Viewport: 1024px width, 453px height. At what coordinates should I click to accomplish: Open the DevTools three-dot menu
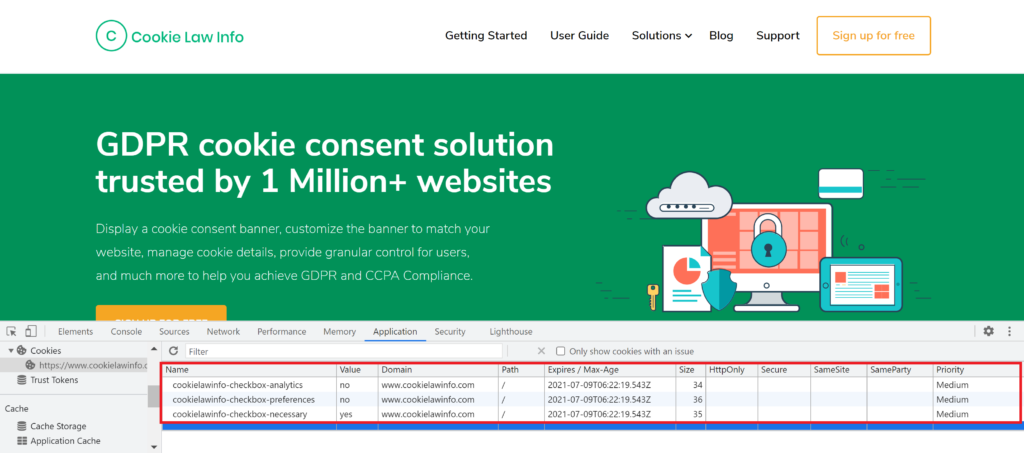(1010, 331)
